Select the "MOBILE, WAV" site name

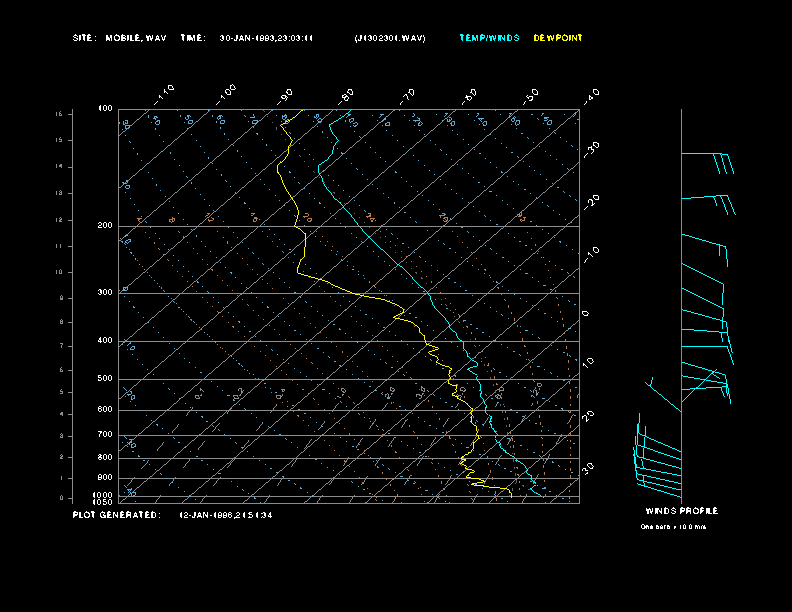coord(136,38)
